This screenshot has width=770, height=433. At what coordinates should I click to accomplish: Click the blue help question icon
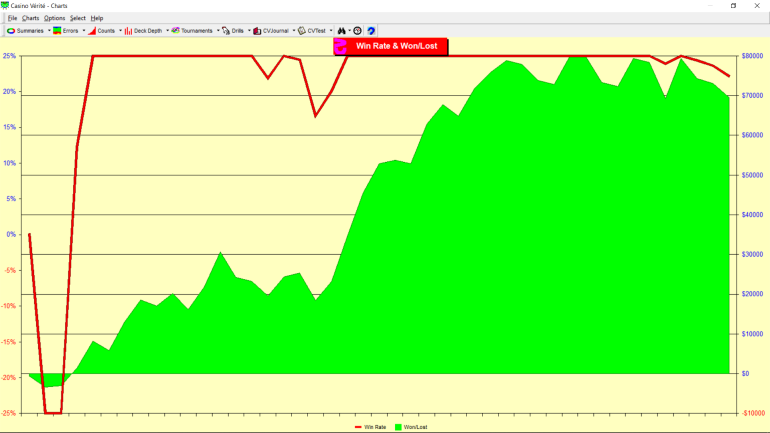[371, 31]
